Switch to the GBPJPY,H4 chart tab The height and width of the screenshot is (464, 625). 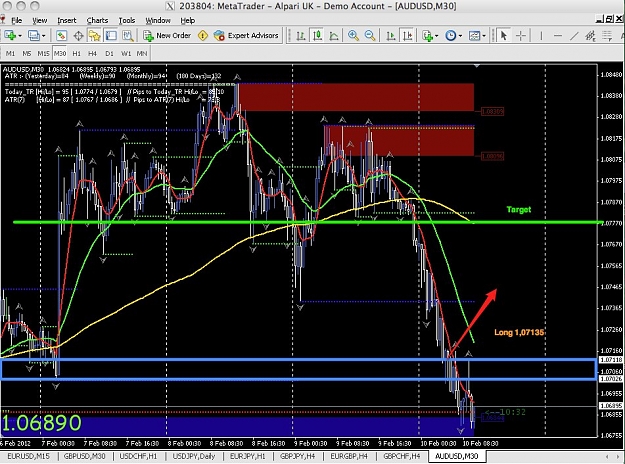(x=297, y=456)
